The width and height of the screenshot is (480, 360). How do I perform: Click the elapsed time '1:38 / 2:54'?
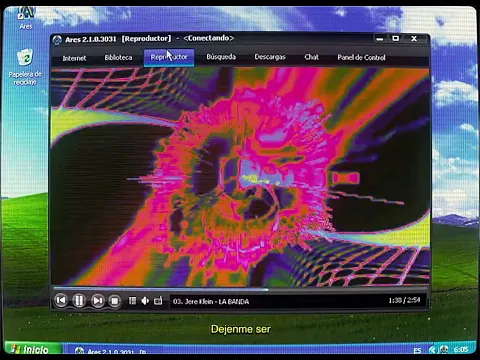tap(404, 300)
